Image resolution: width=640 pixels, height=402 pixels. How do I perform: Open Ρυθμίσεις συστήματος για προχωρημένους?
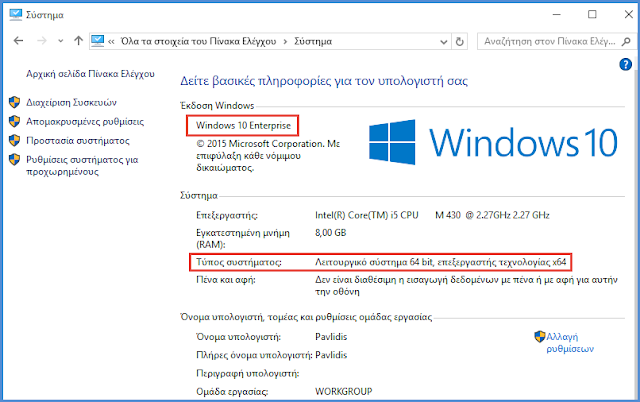coord(82,165)
